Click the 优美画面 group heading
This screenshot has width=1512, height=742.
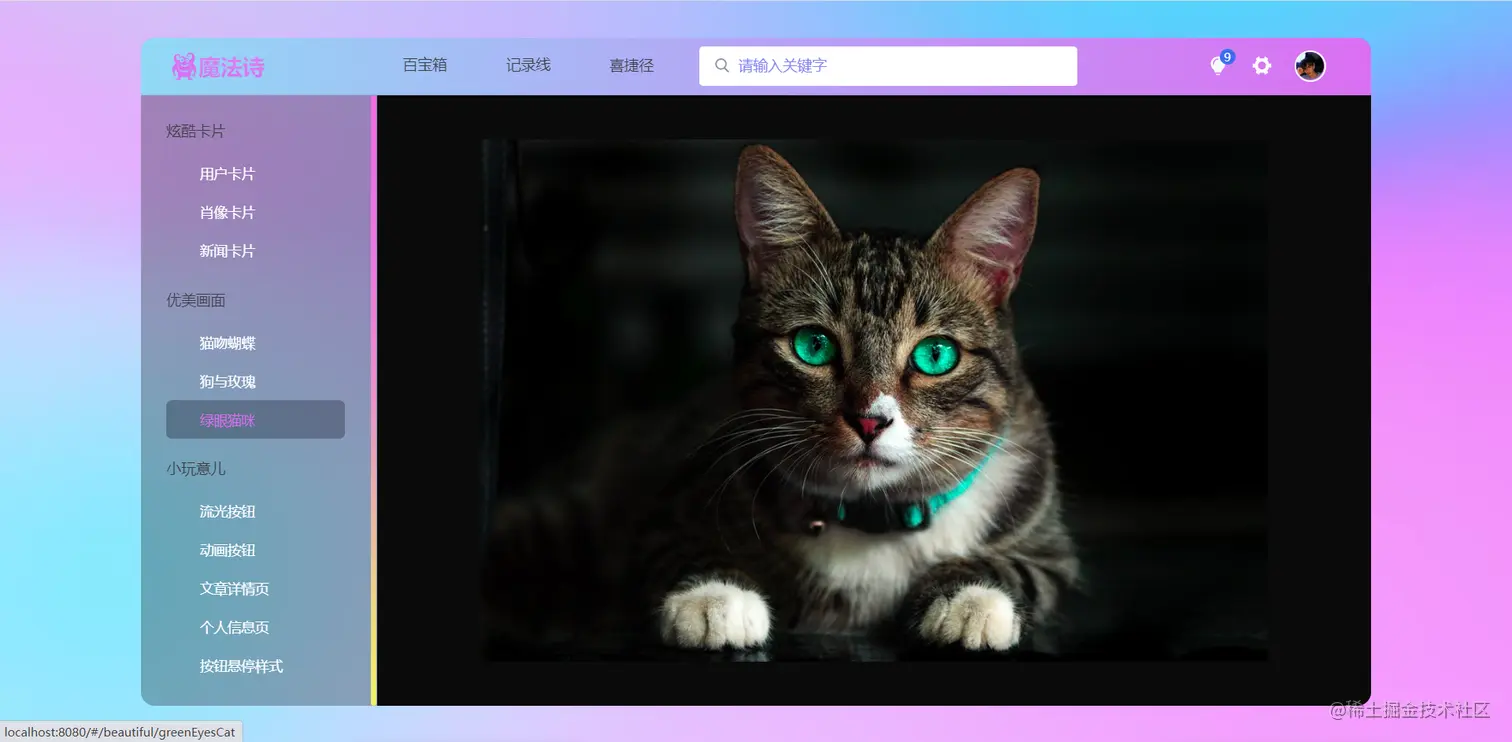(196, 300)
